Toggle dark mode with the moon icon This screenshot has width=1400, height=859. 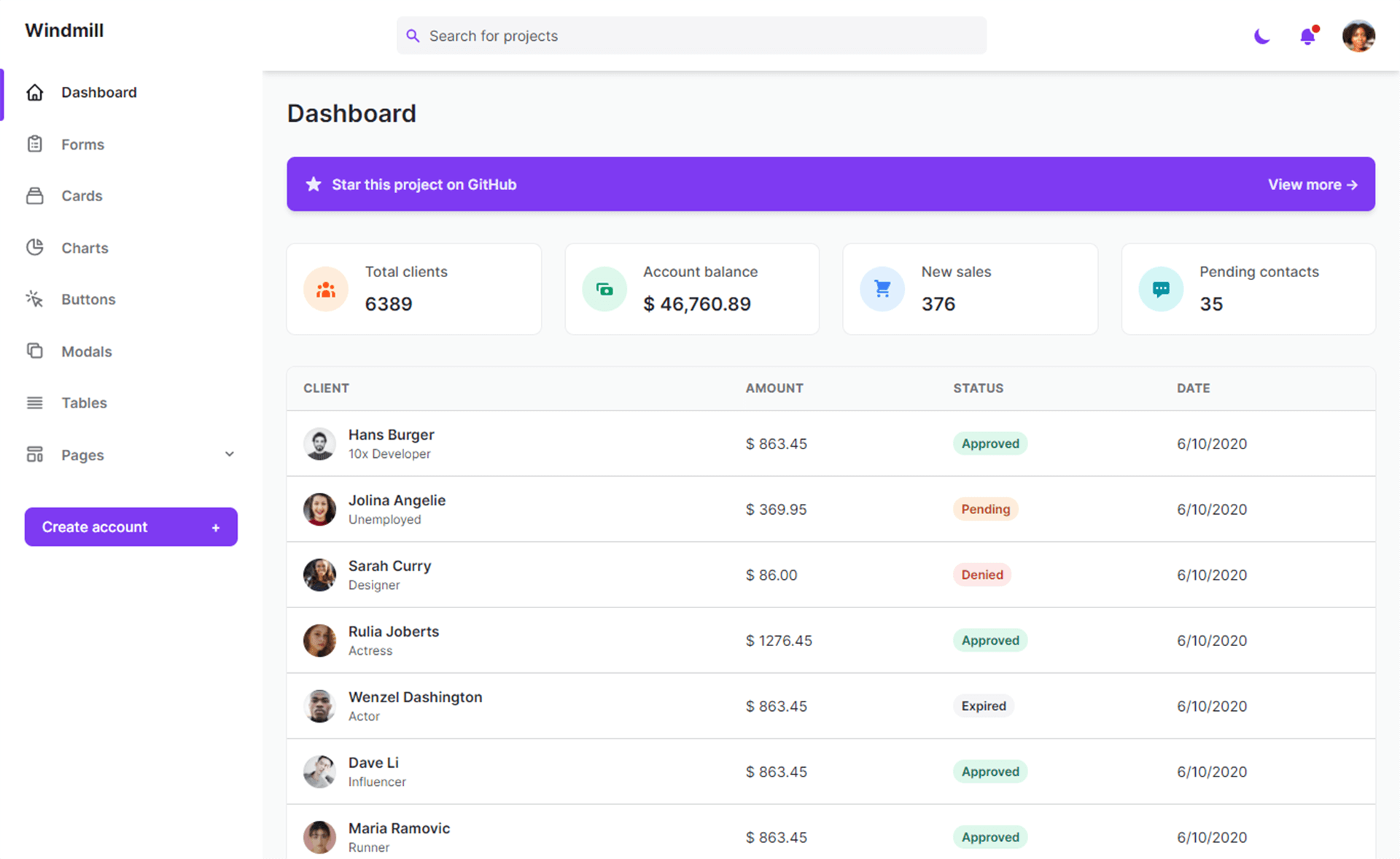[x=1261, y=35]
